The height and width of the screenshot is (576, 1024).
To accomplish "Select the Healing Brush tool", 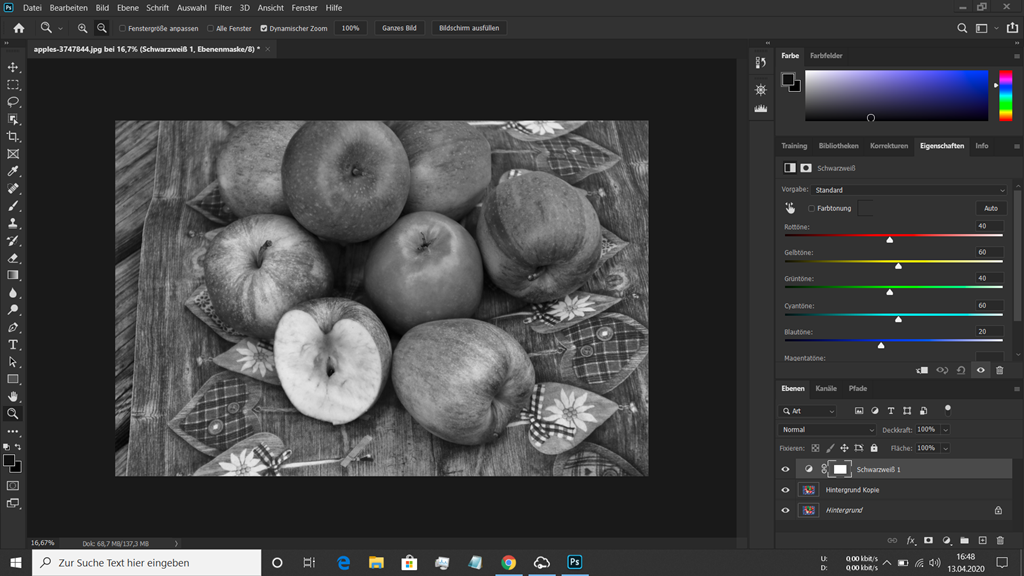I will pos(13,189).
